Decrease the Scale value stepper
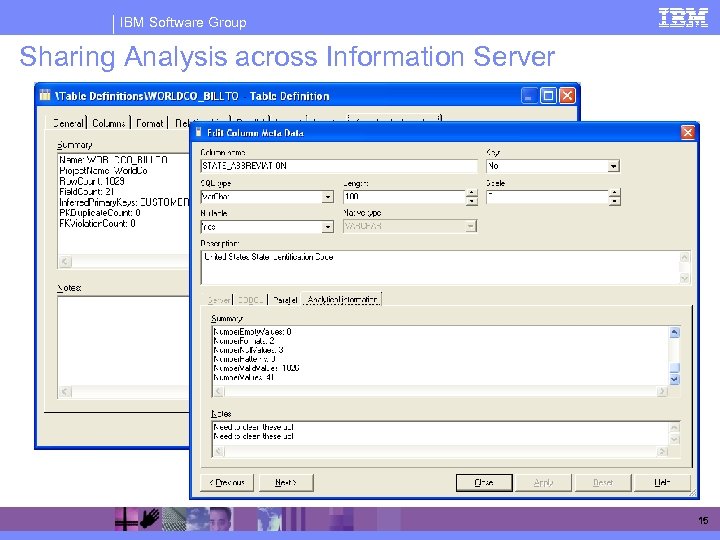The height and width of the screenshot is (540, 720). tap(615, 201)
